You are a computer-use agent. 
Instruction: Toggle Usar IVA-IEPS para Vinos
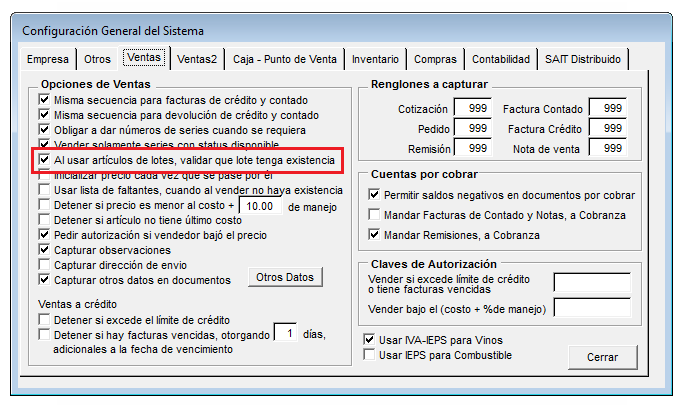(369, 340)
